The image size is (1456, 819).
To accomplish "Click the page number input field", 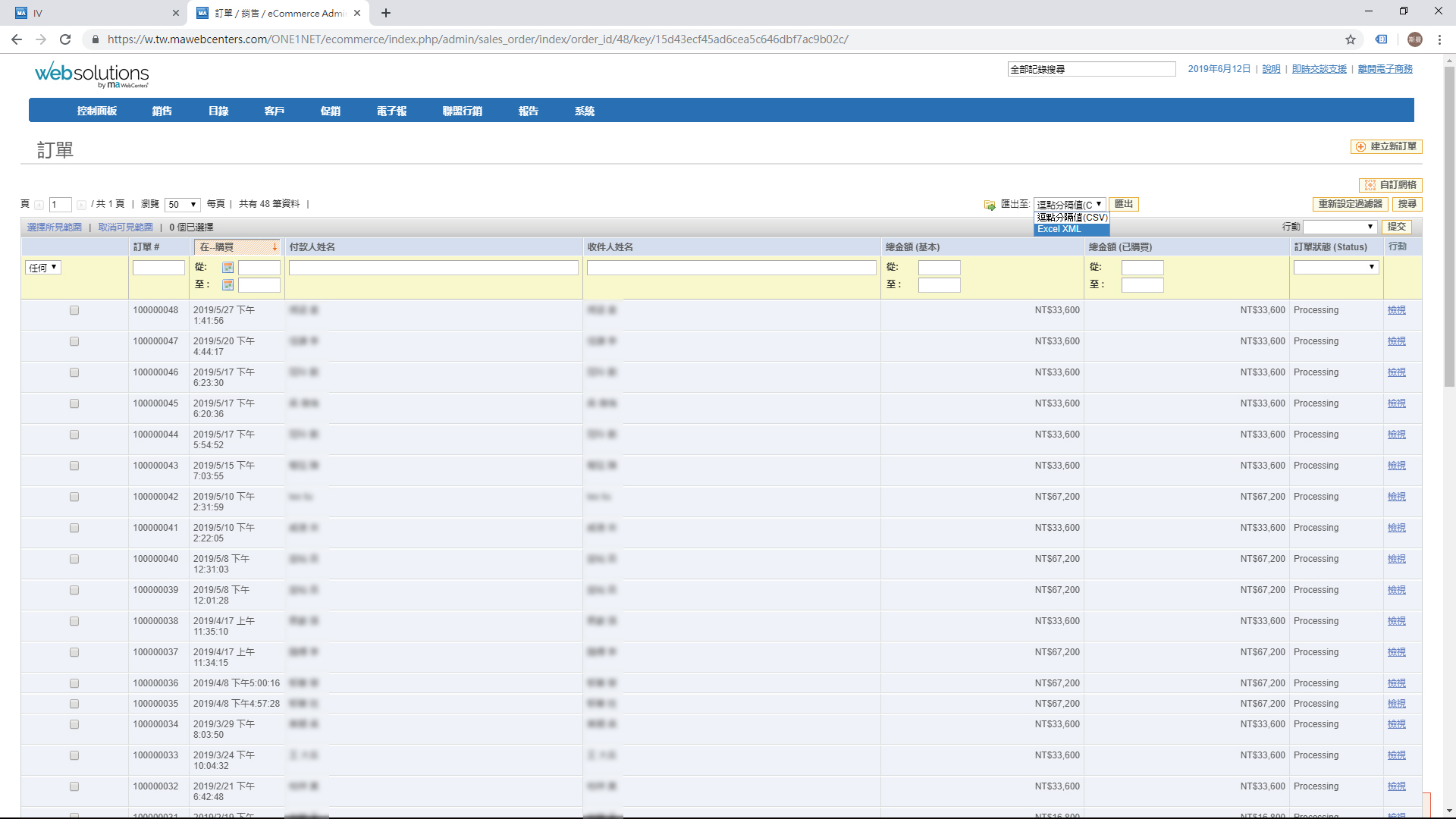I will [x=61, y=205].
